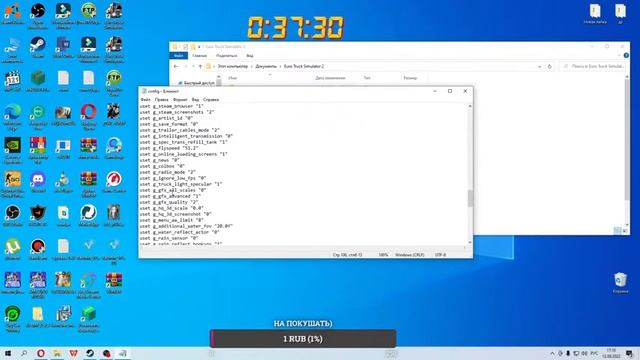Refresh the Explorer folder view
The width and height of the screenshot is (640, 360).
pyautogui.click(x=549, y=66)
